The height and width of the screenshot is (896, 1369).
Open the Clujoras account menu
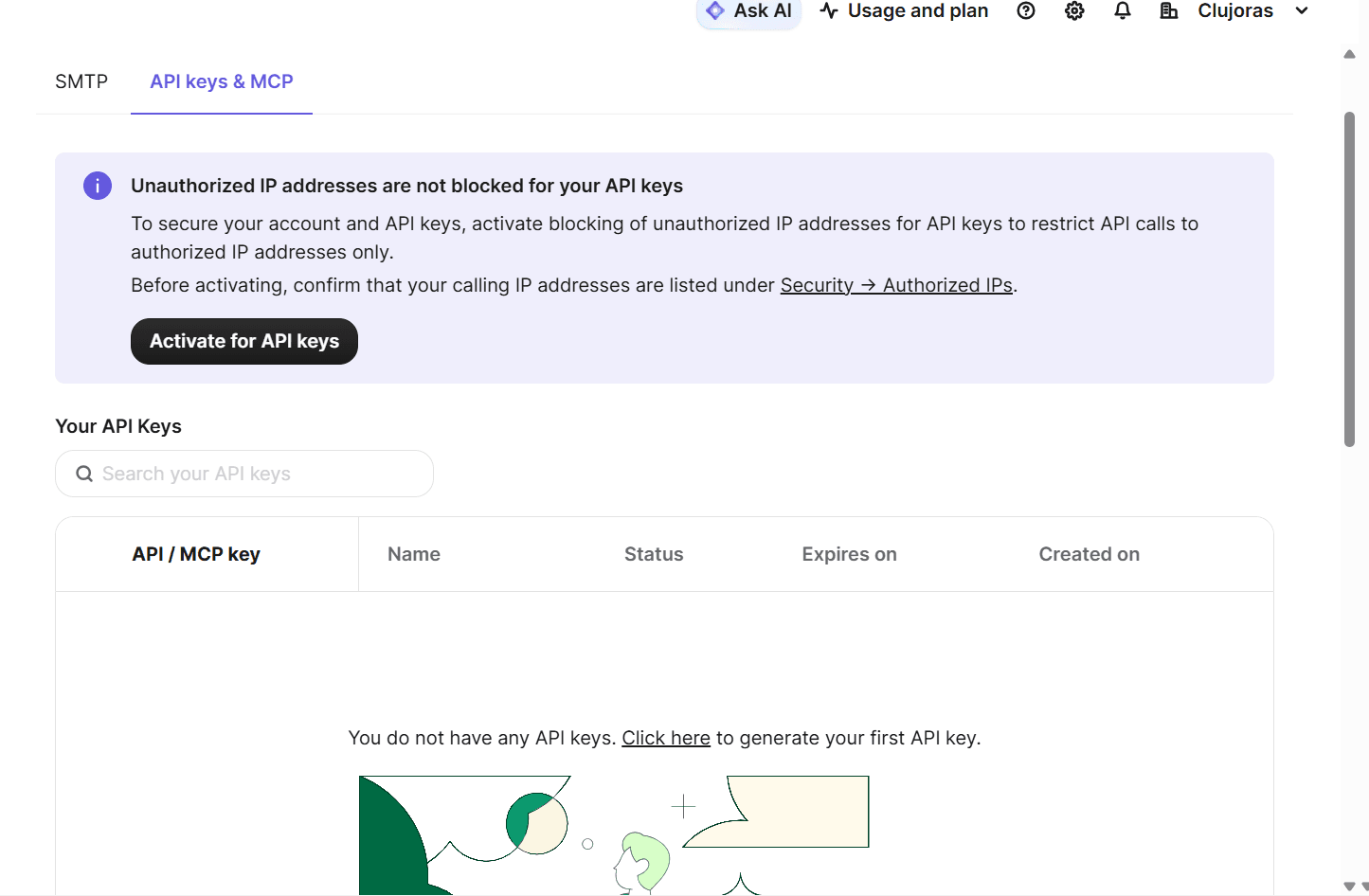(x=1234, y=10)
